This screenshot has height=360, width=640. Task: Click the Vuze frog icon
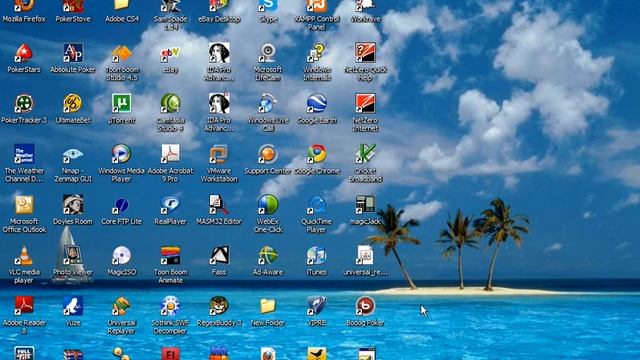(x=73, y=306)
